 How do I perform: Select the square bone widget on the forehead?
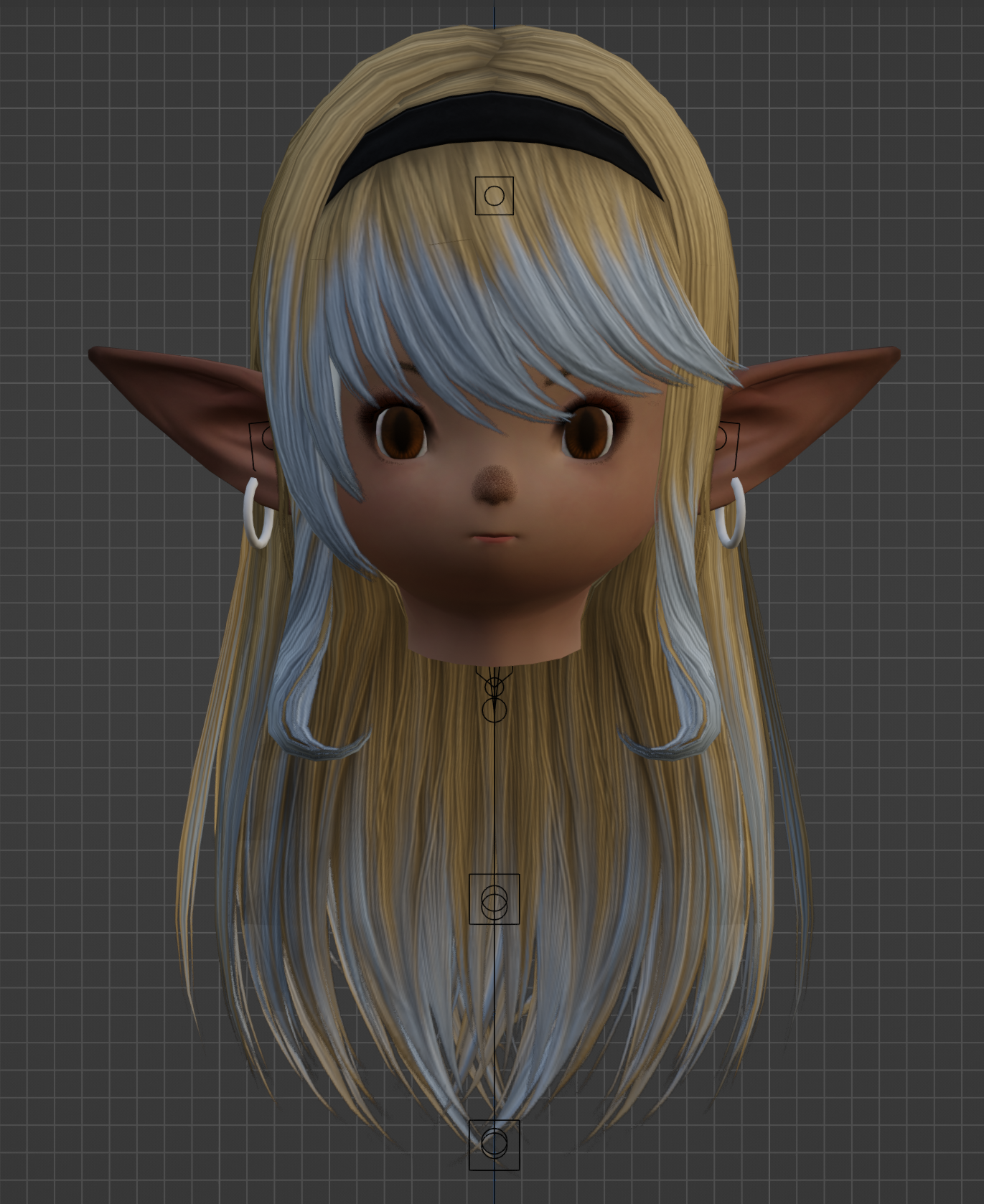(x=495, y=195)
